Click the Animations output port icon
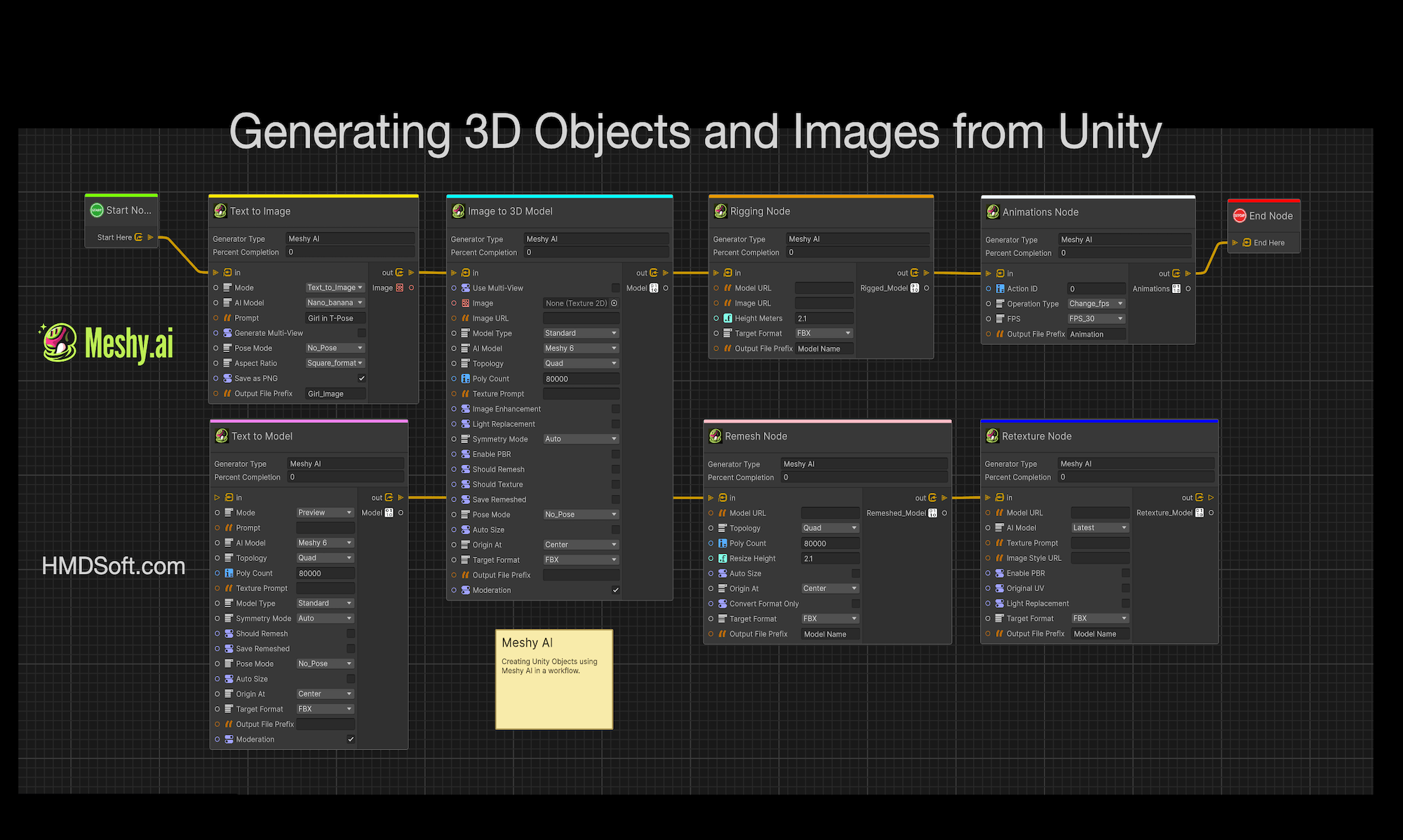Screen dimensions: 1403x840 point(1176,289)
